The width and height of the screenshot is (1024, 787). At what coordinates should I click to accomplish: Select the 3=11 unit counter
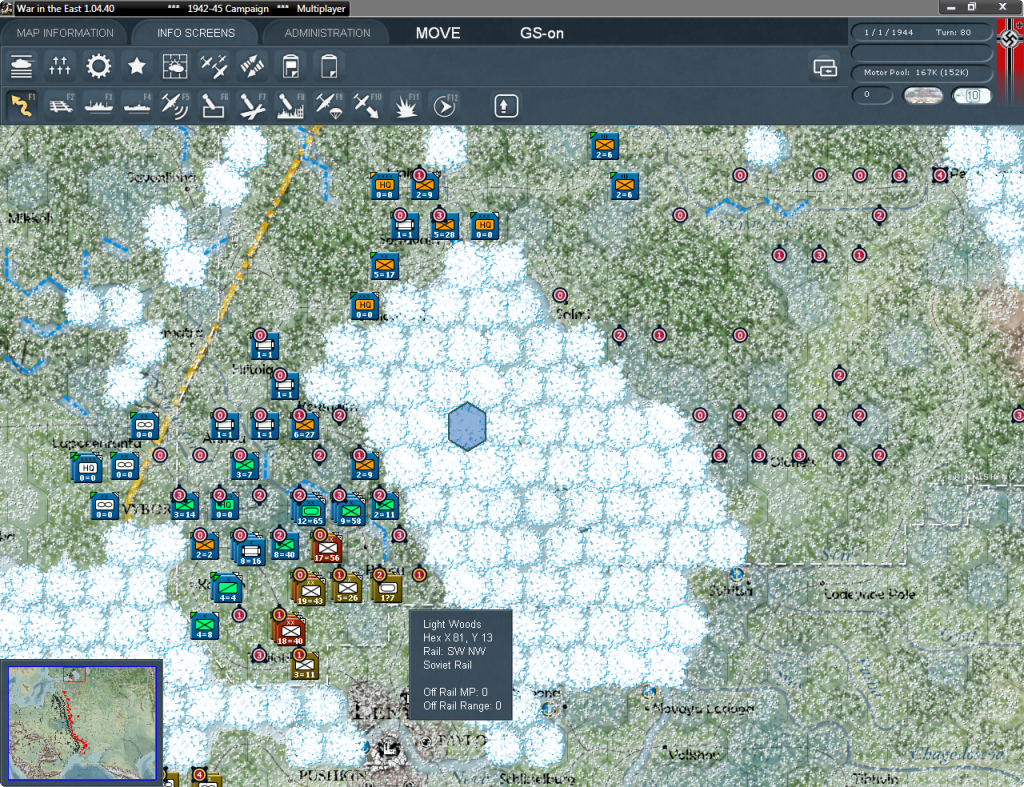[304, 666]
